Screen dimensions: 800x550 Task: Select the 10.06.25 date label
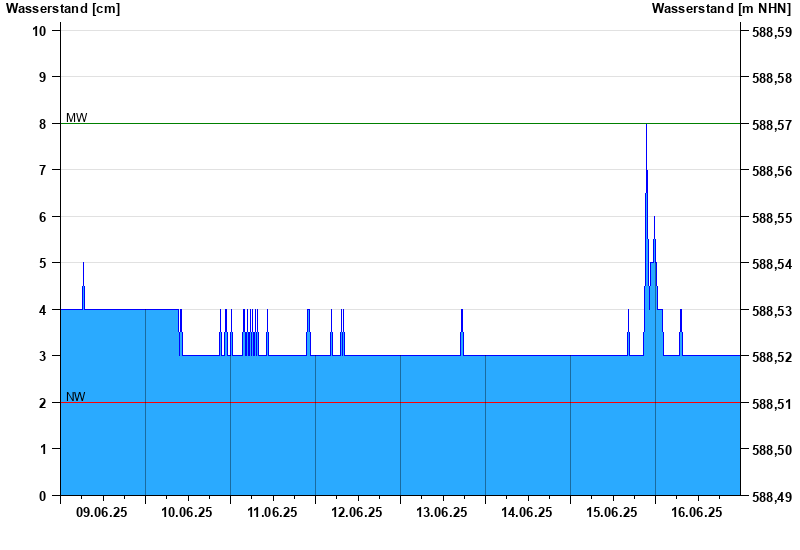[187, 512]
